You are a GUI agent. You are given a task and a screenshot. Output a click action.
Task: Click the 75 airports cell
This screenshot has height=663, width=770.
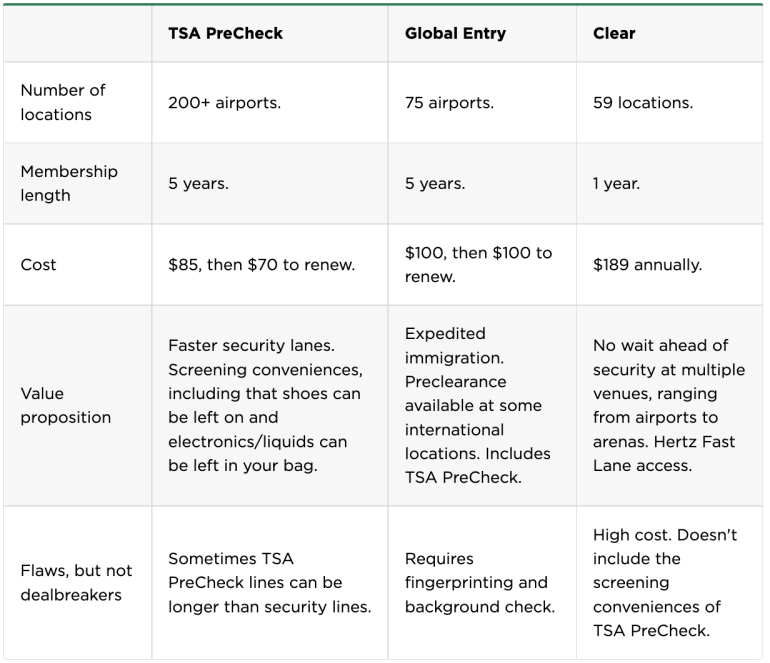(x=449, y=102)
